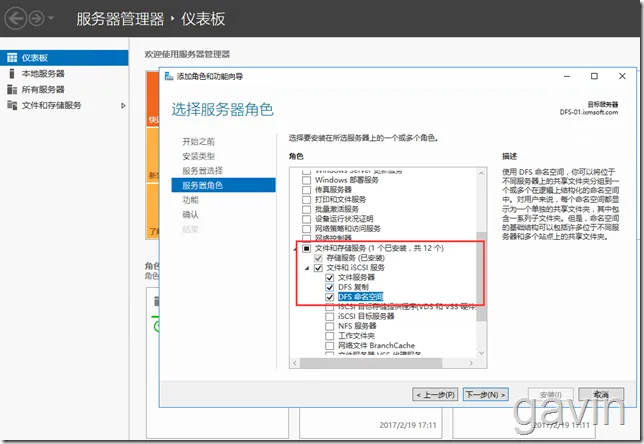The width and height of the screenshot is (644, 444).
Task: Click the 本地服务器 icon in sidebar
Action: pos(12,74)
